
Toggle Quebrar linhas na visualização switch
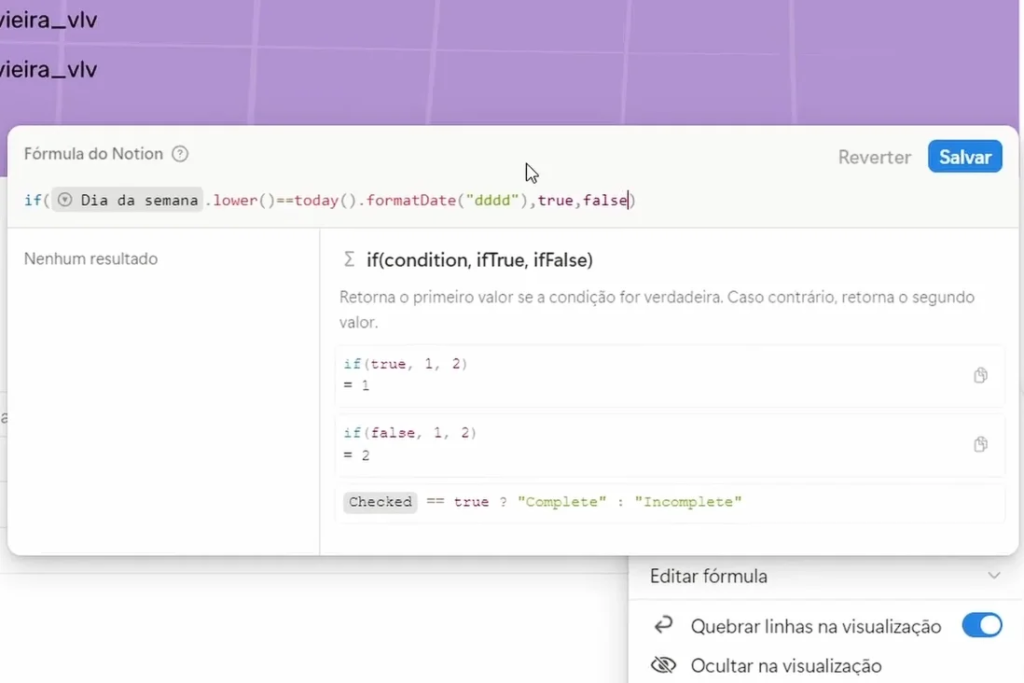click(982, 626)
